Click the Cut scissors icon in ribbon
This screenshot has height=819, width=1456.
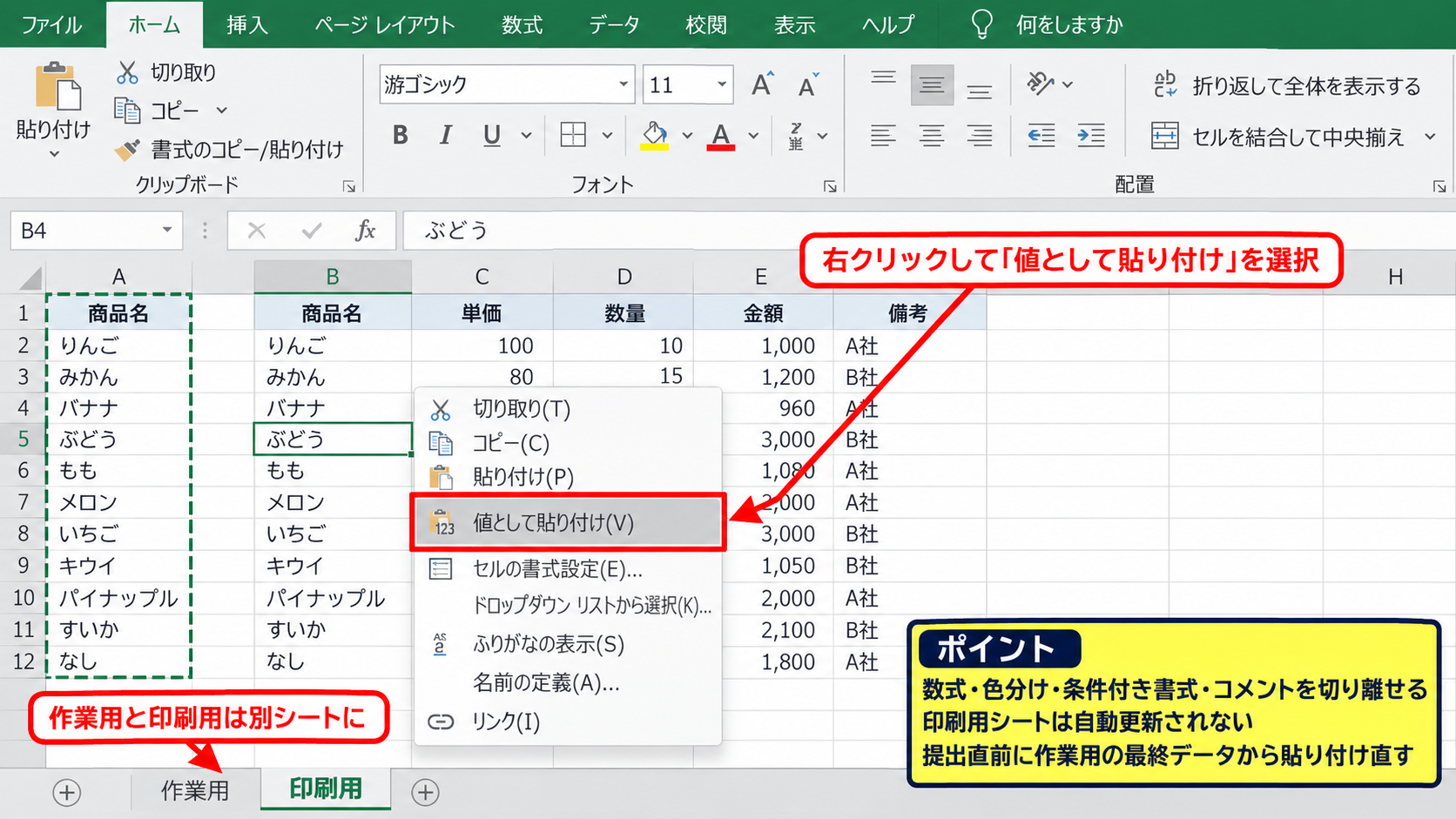pyautogui.click(x=127, y=72)
